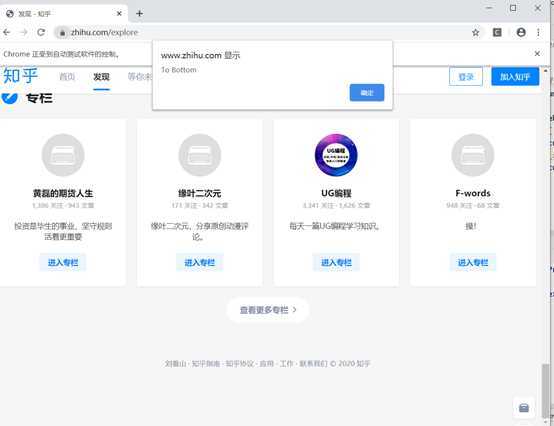
Task: Click the floating icon button at bottom right
Action: (524, 408)
